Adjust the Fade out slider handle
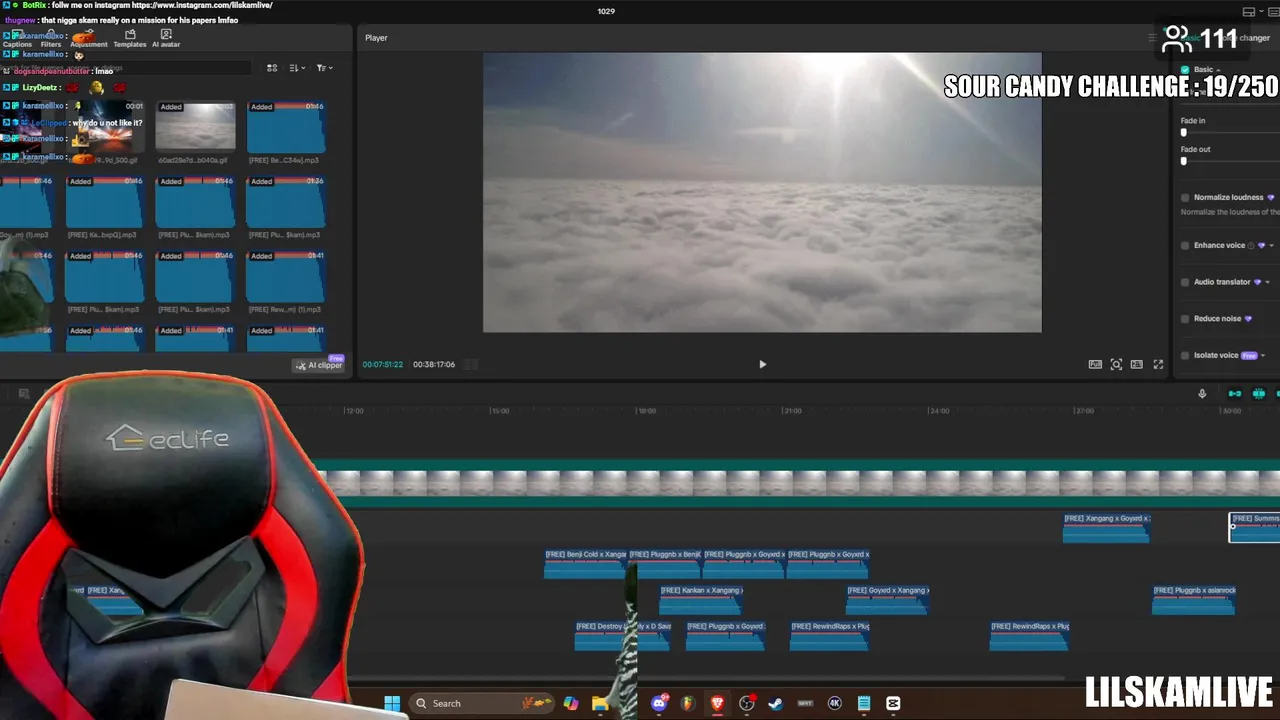 tap(1184, 161)
